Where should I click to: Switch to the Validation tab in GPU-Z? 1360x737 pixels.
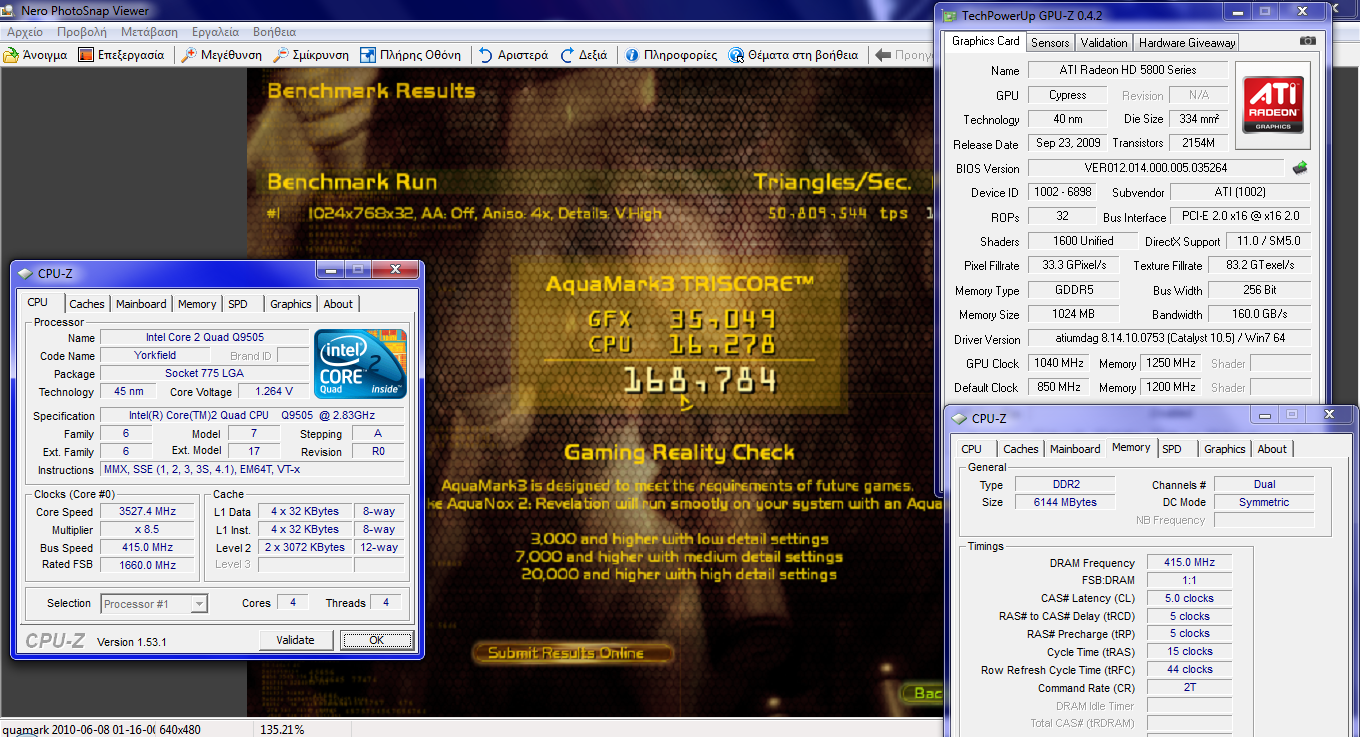[1104, 42]
